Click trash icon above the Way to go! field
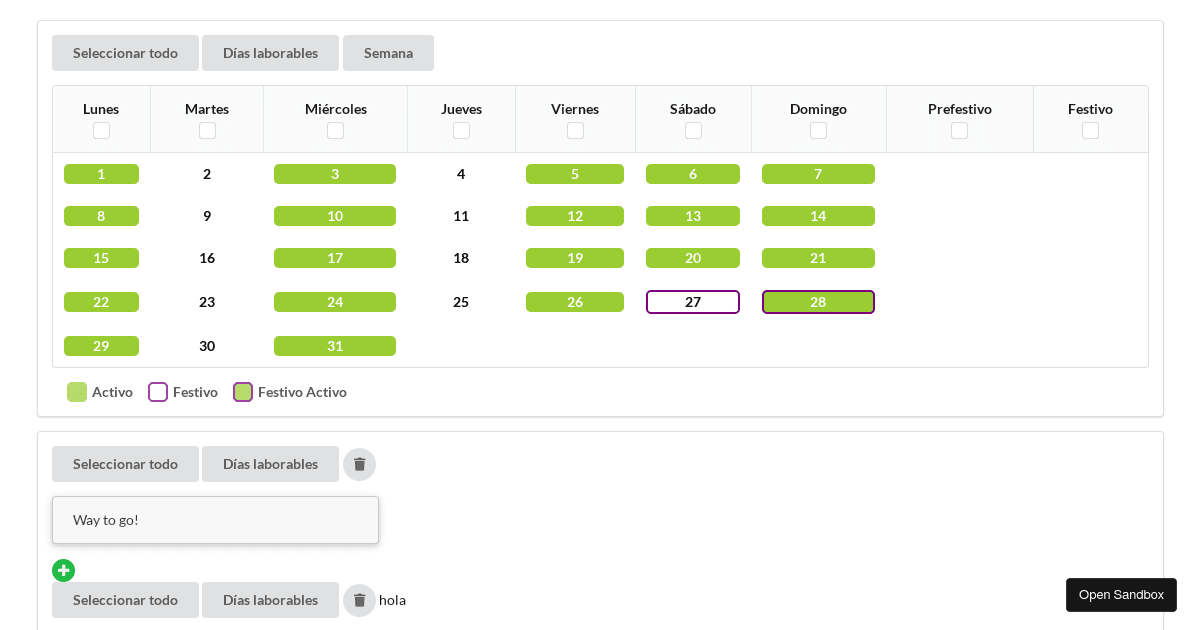This screenshot has width=1200, height=630. click(359, 464)
